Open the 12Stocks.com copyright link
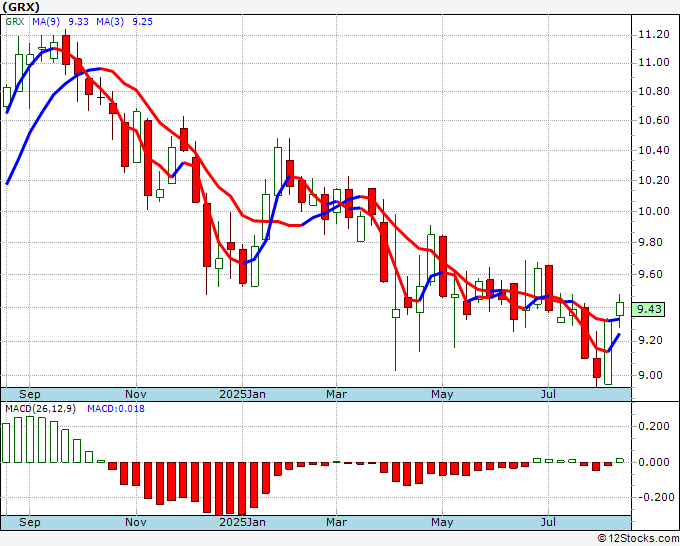This screenshot has height=546, width=680. [x=638, y=539]
